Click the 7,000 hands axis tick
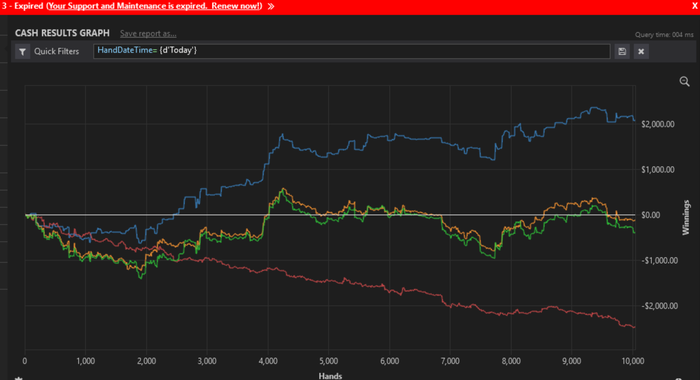The height and width of the screenshot is (380, 700). point(450,361)
